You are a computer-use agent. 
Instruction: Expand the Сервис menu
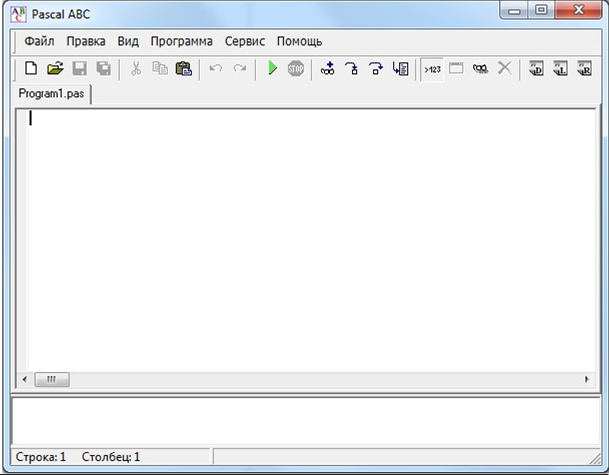244,42
